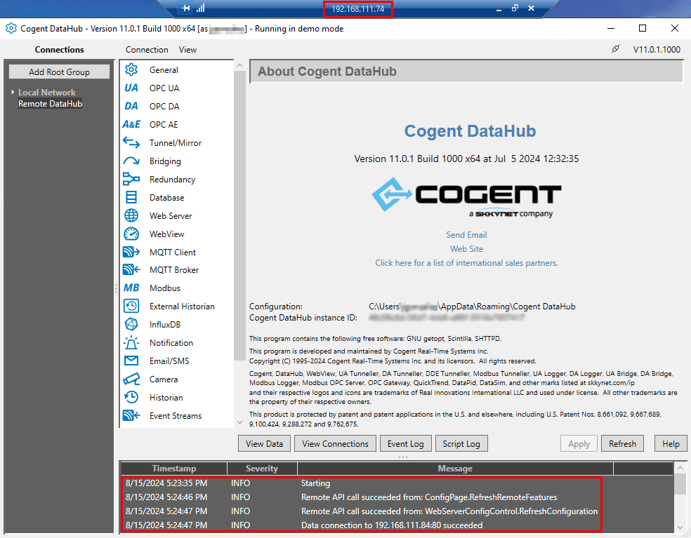Open the Connection menu
Screen dimensions: 691x538
147,49
